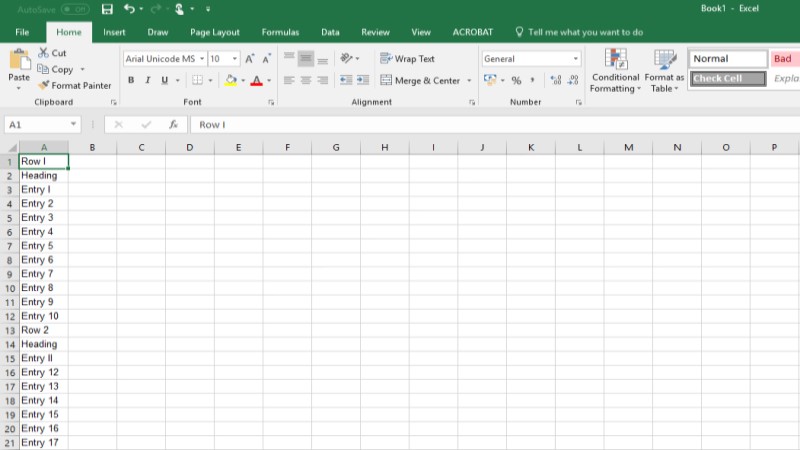Image resolution: width=800 pixels, height=450 pixels.
Task: Toggle Italic formatting
Action: pyautogui.click(x=148, y=80)
